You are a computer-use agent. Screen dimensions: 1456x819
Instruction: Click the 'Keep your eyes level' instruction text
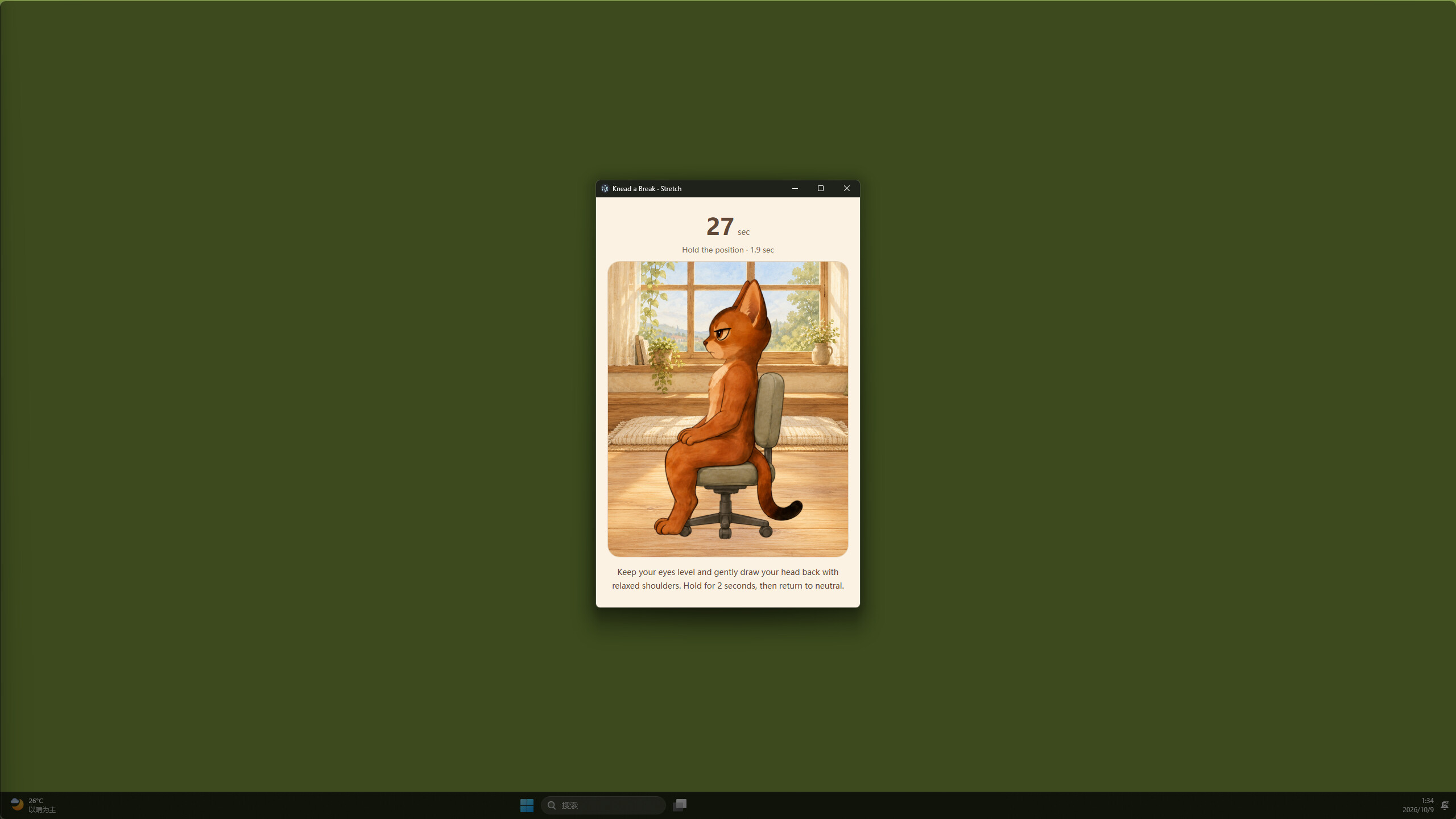coord(727,578)
